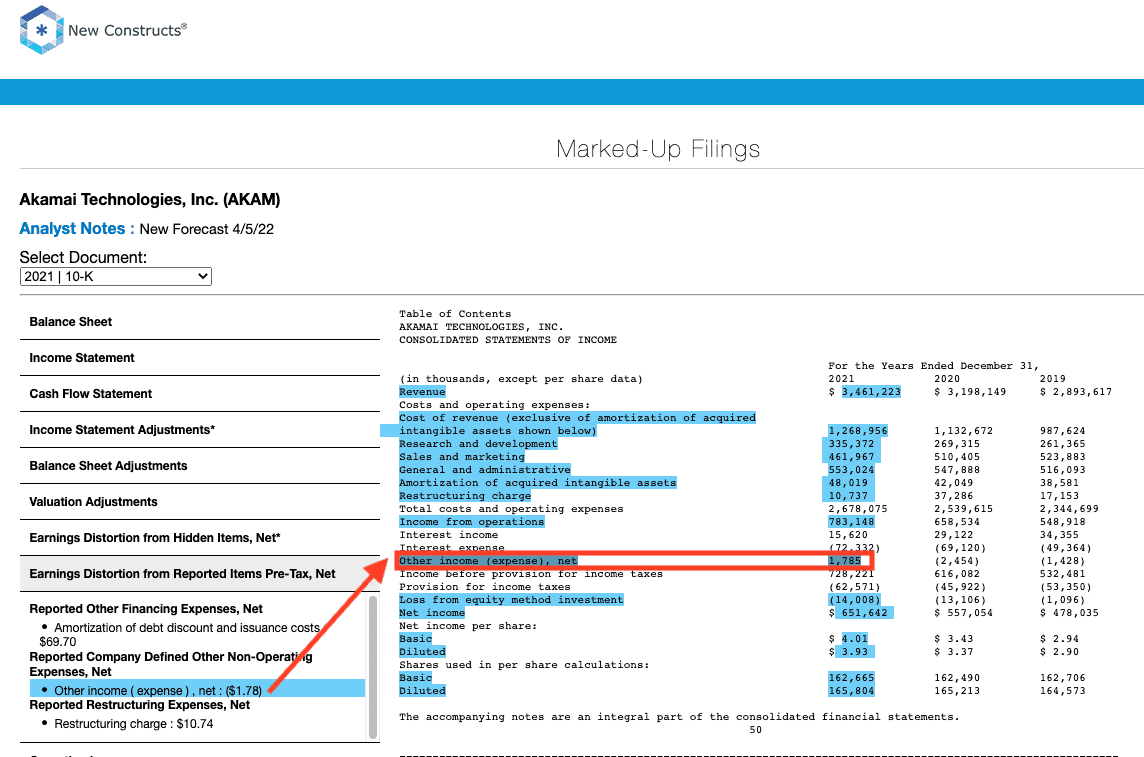Click the highlighted basic EPS value 4.01

pyautogui.click(x=854, y=639)
